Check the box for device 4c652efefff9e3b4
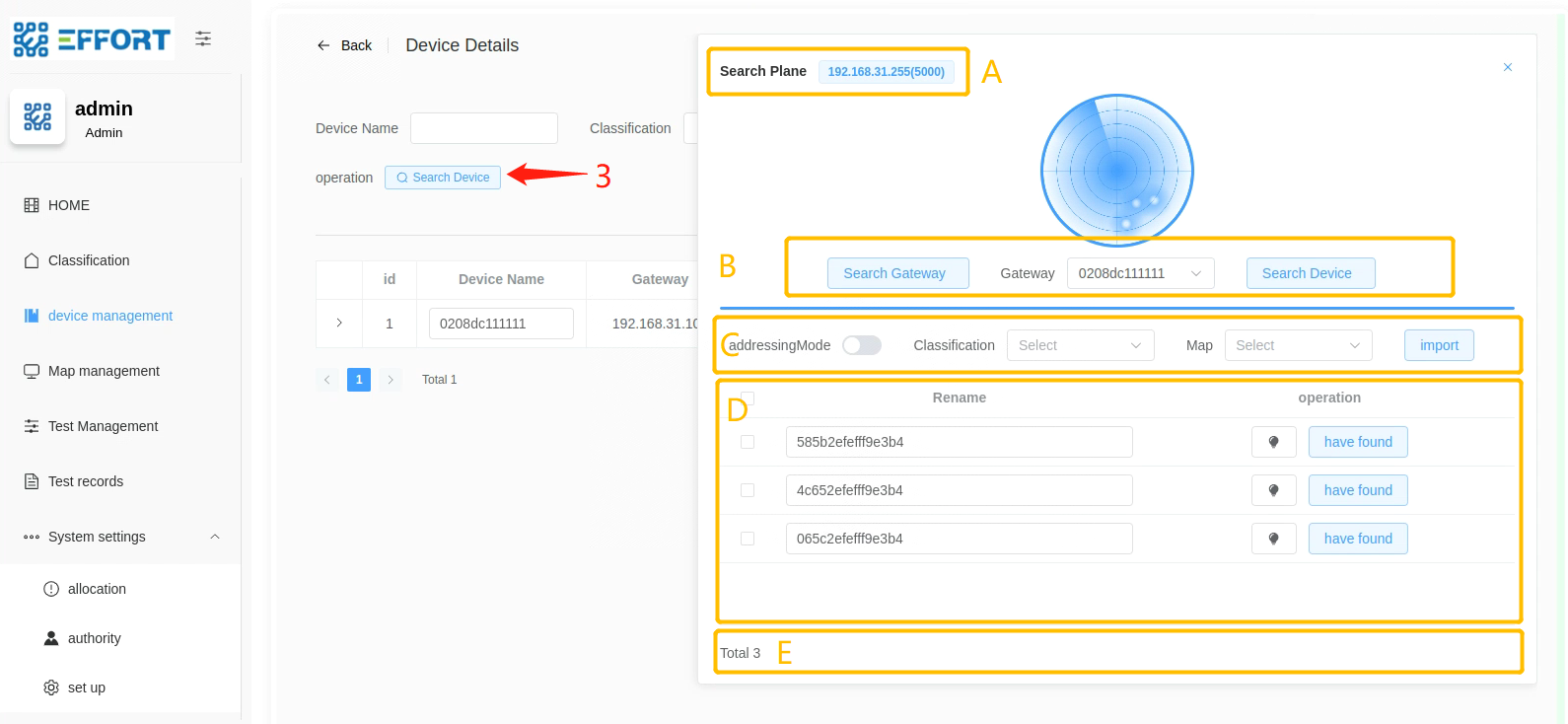 pyautogui.click(x=748, y=490)
